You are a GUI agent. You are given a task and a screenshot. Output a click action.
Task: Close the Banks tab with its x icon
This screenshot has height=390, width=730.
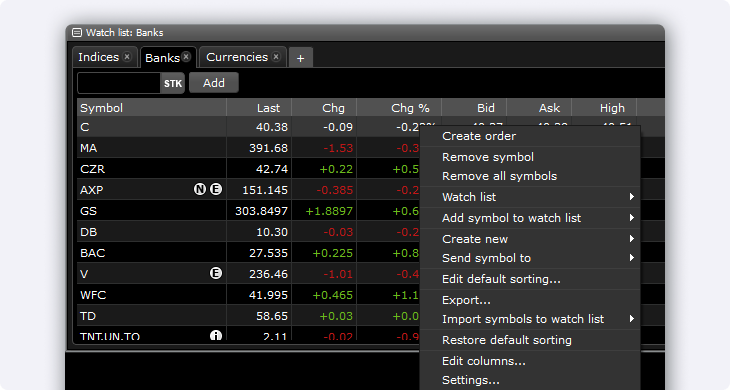pos(186,57)
